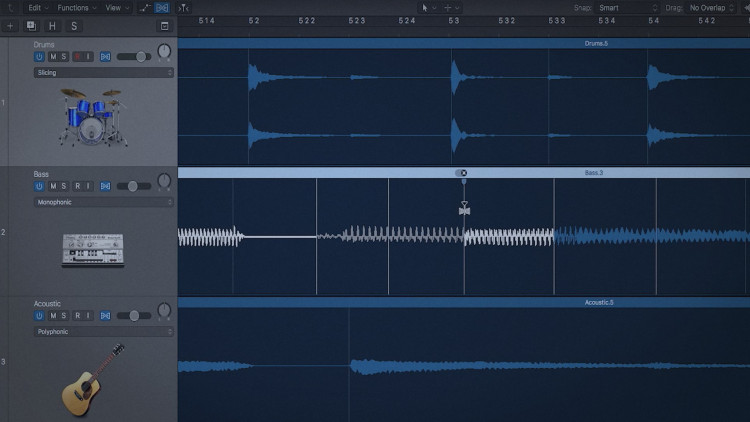Viewport: 750px width, 422px height.
Task: Click the Flex icon on Bass track
Action: [x=105, y=186]
